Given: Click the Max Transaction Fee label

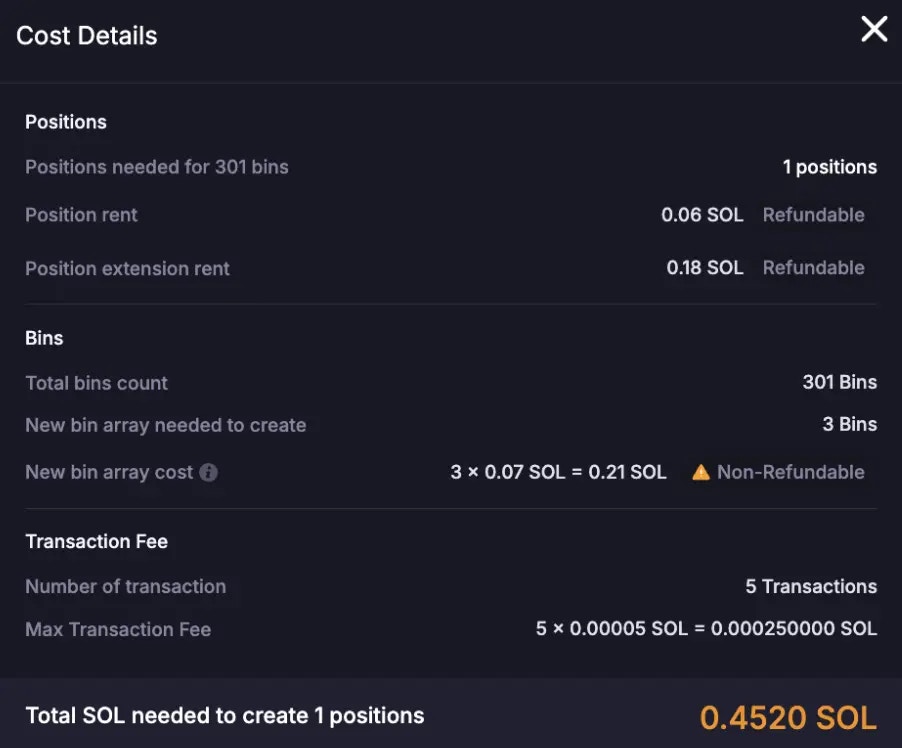Looking at the screenshot, I should click(118, 629).
